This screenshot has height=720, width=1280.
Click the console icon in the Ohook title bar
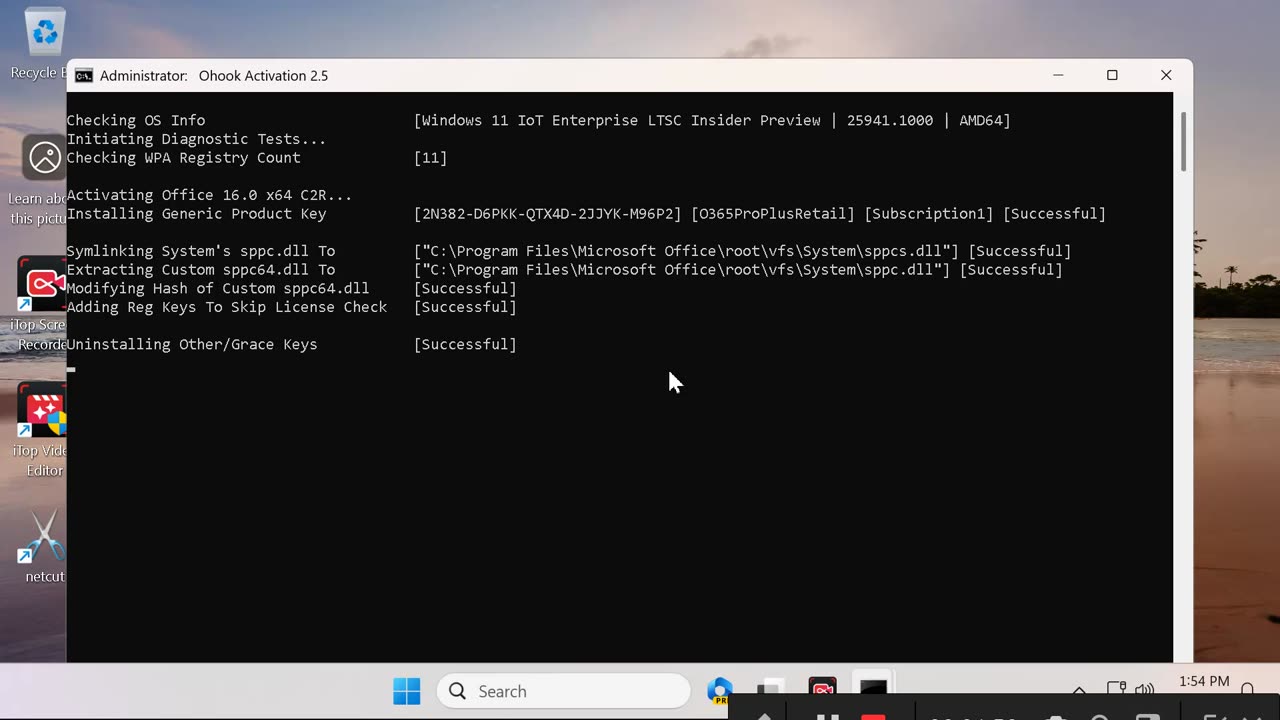(x=84, y=76)
